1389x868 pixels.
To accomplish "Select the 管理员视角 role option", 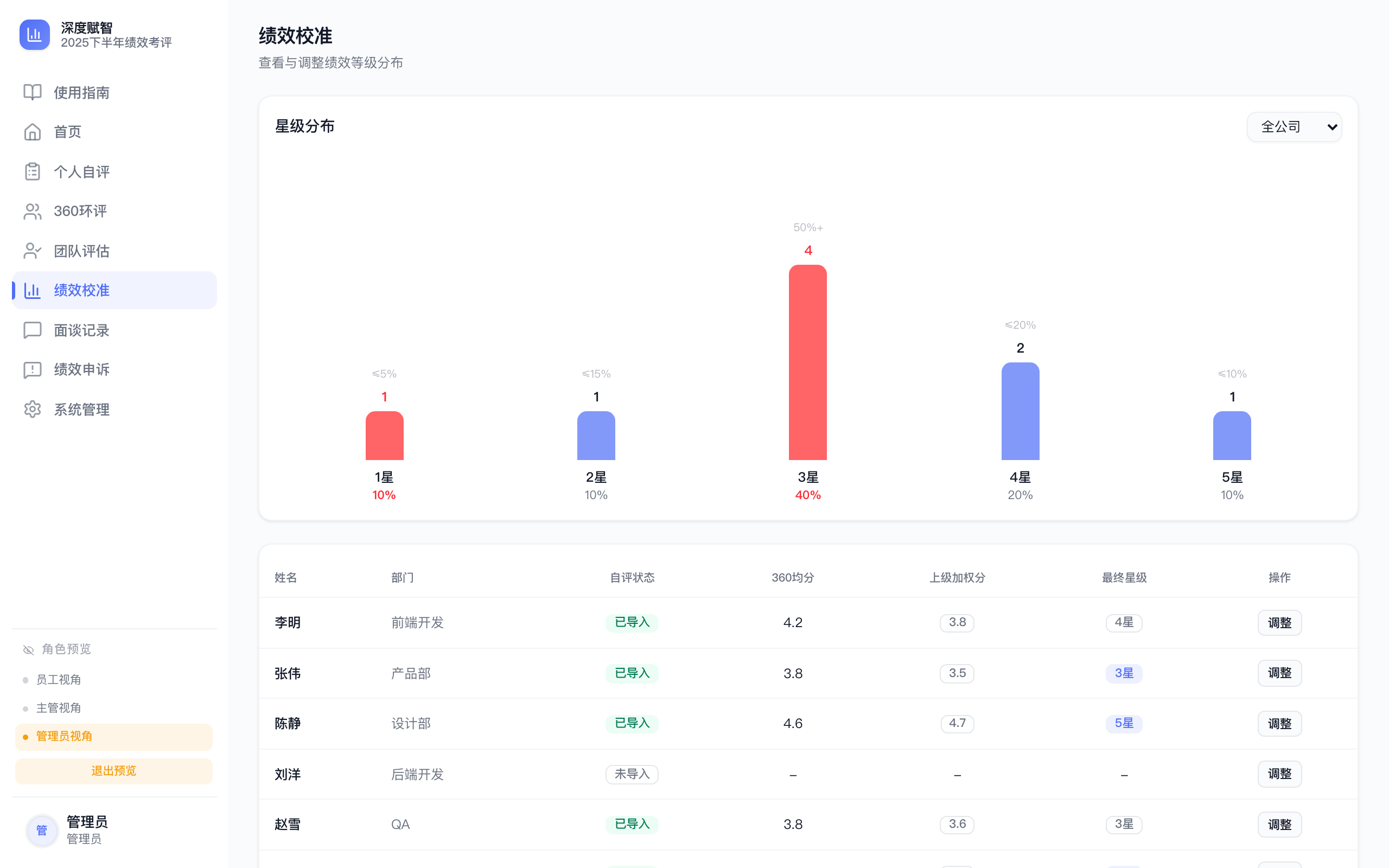I will [63, 736].
